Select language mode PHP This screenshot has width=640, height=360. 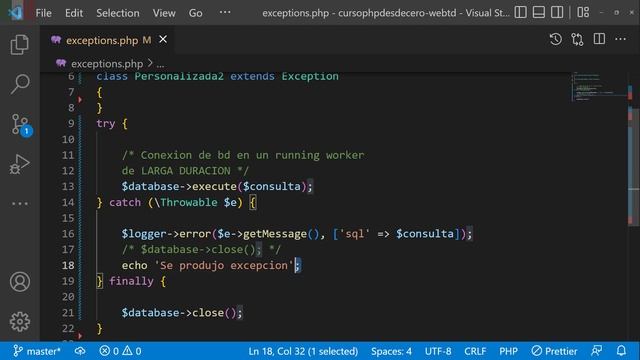click(508, 351)
